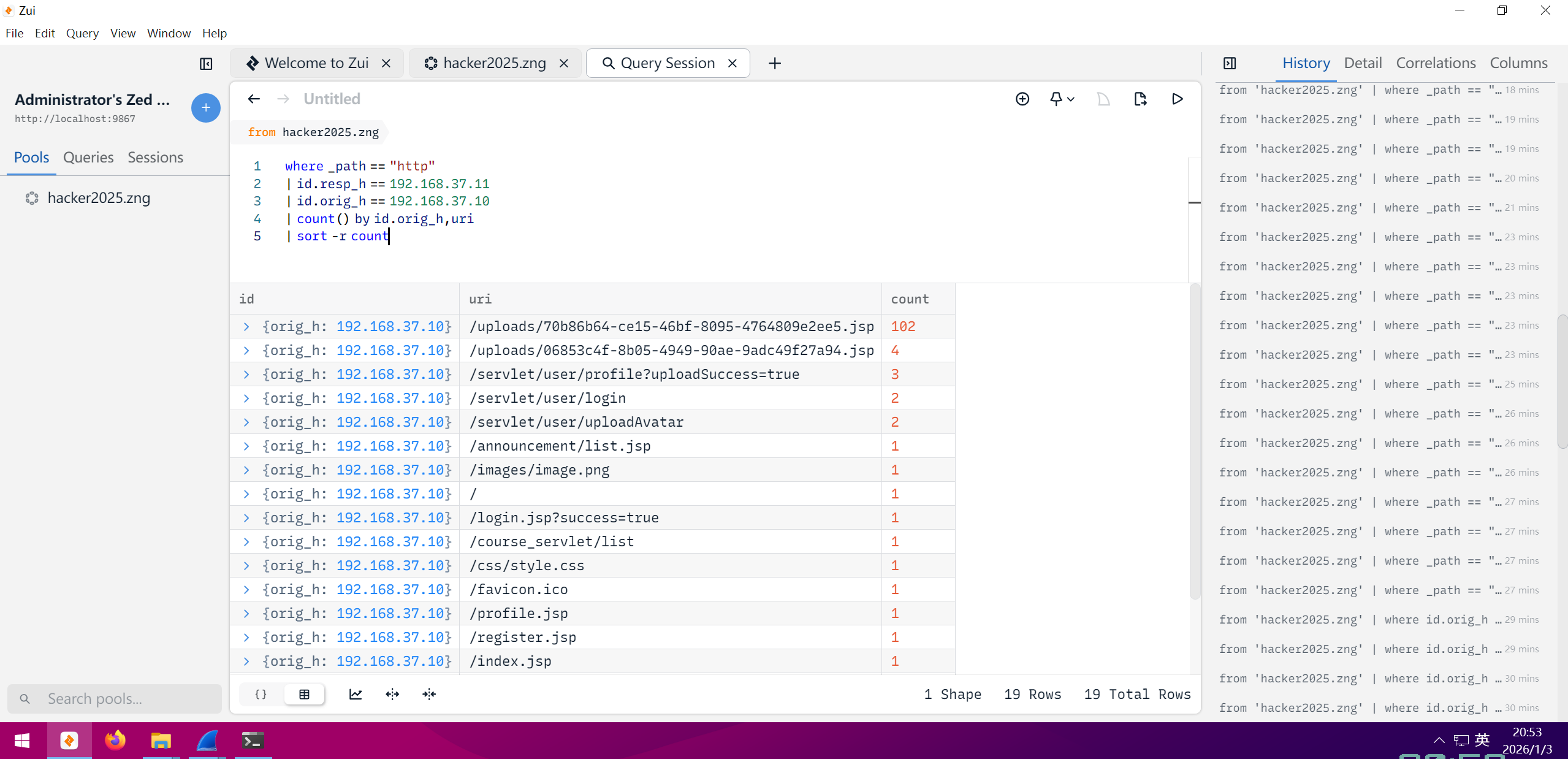Click the blue plus create button
The height and width of the screenshot is (759, 1568).
tap(206, 108)
